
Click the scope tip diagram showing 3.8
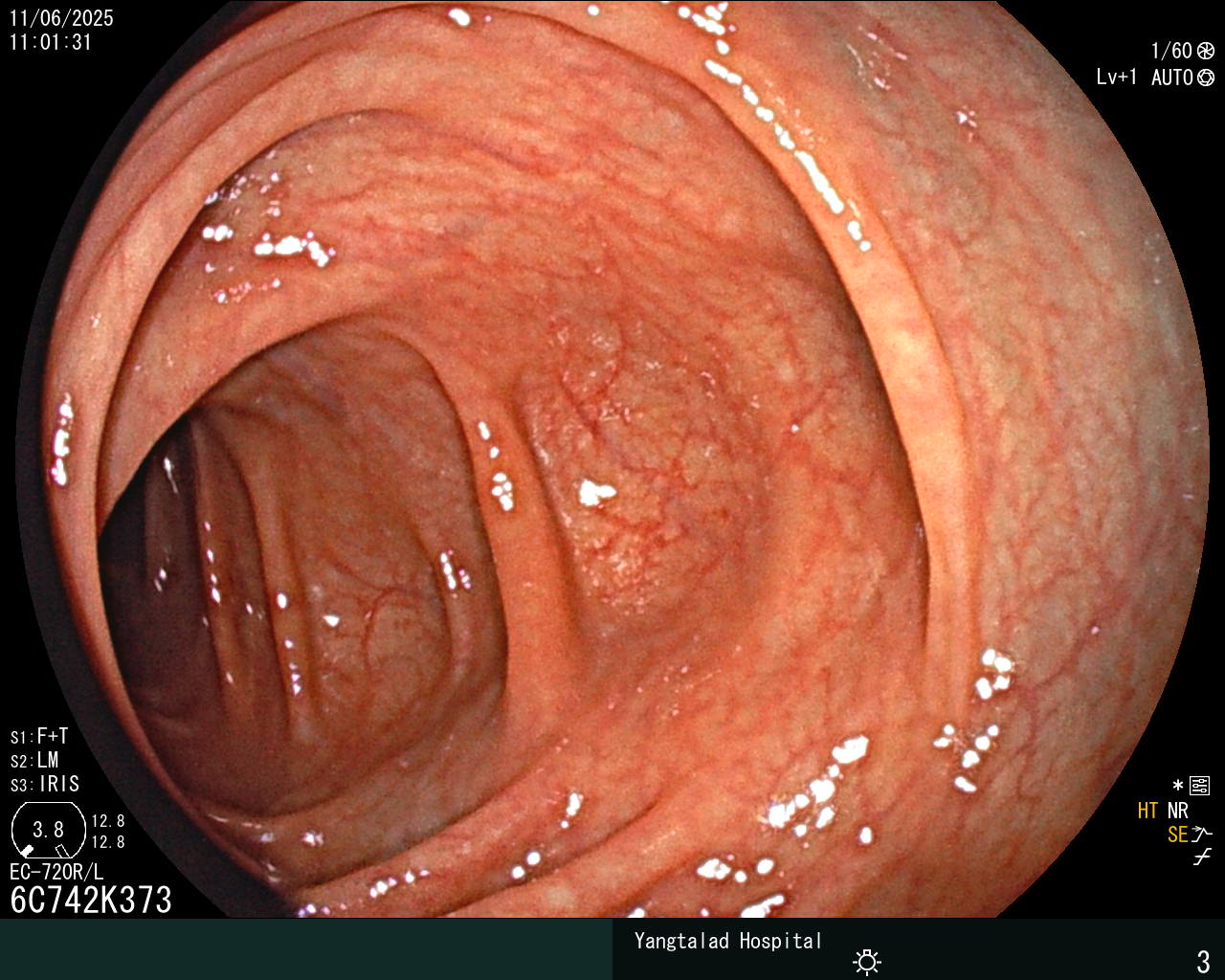pyautogui.click(x=48, y=830)
